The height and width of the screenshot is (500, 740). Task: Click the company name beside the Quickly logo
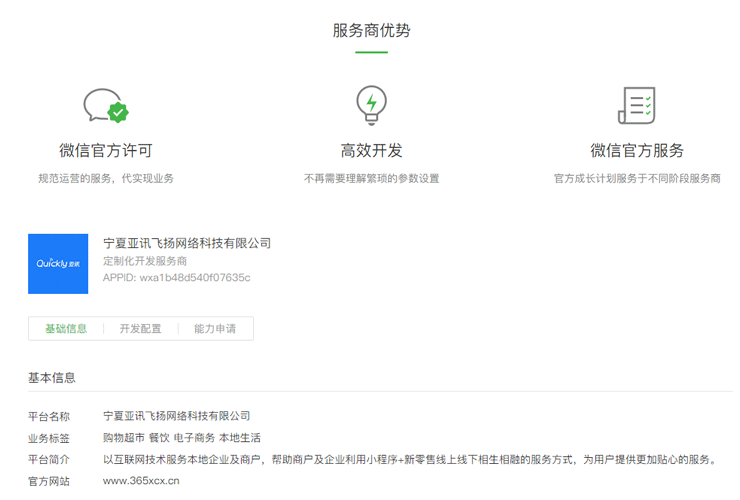coord(187,243)
